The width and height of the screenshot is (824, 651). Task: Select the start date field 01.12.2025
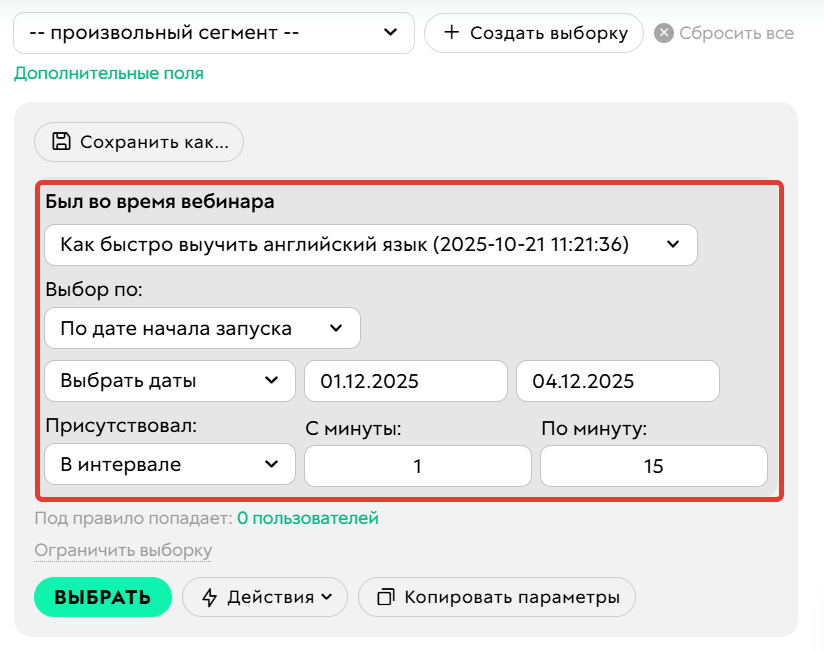[405, 380]
